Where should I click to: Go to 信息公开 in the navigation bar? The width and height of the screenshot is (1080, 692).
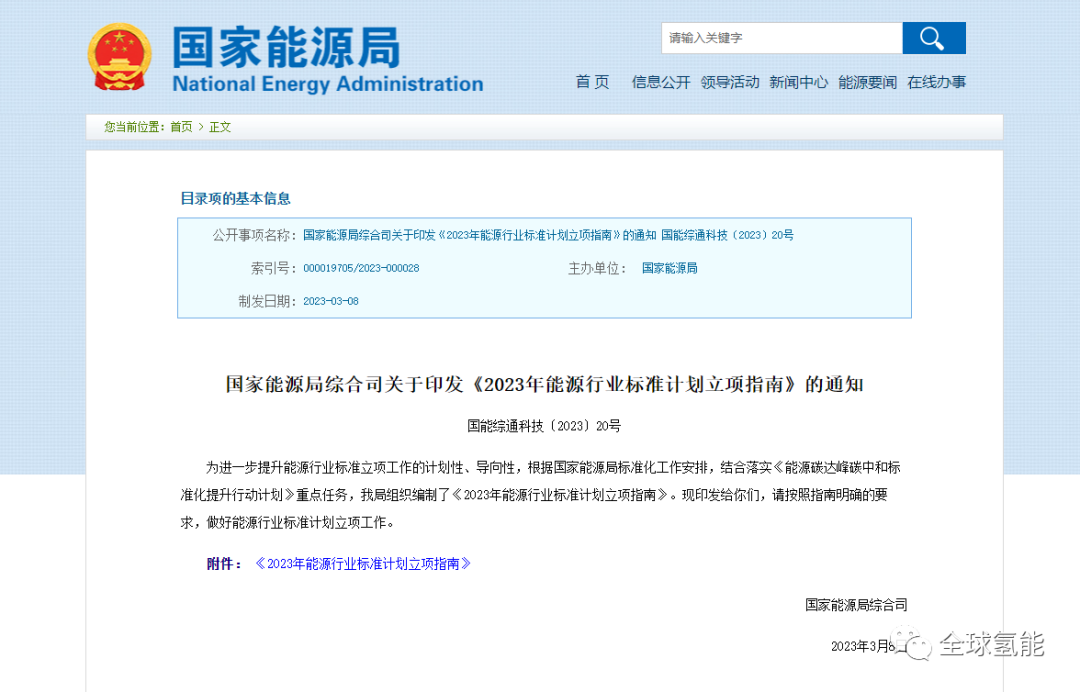(x=660, y=83)
